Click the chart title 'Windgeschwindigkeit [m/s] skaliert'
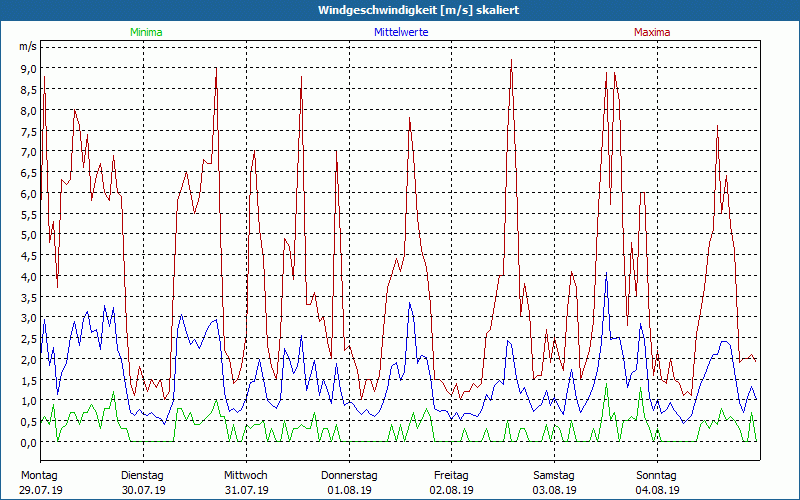This screenshot has height=500, width=800. pyautogui.click(x=418, y=10)
